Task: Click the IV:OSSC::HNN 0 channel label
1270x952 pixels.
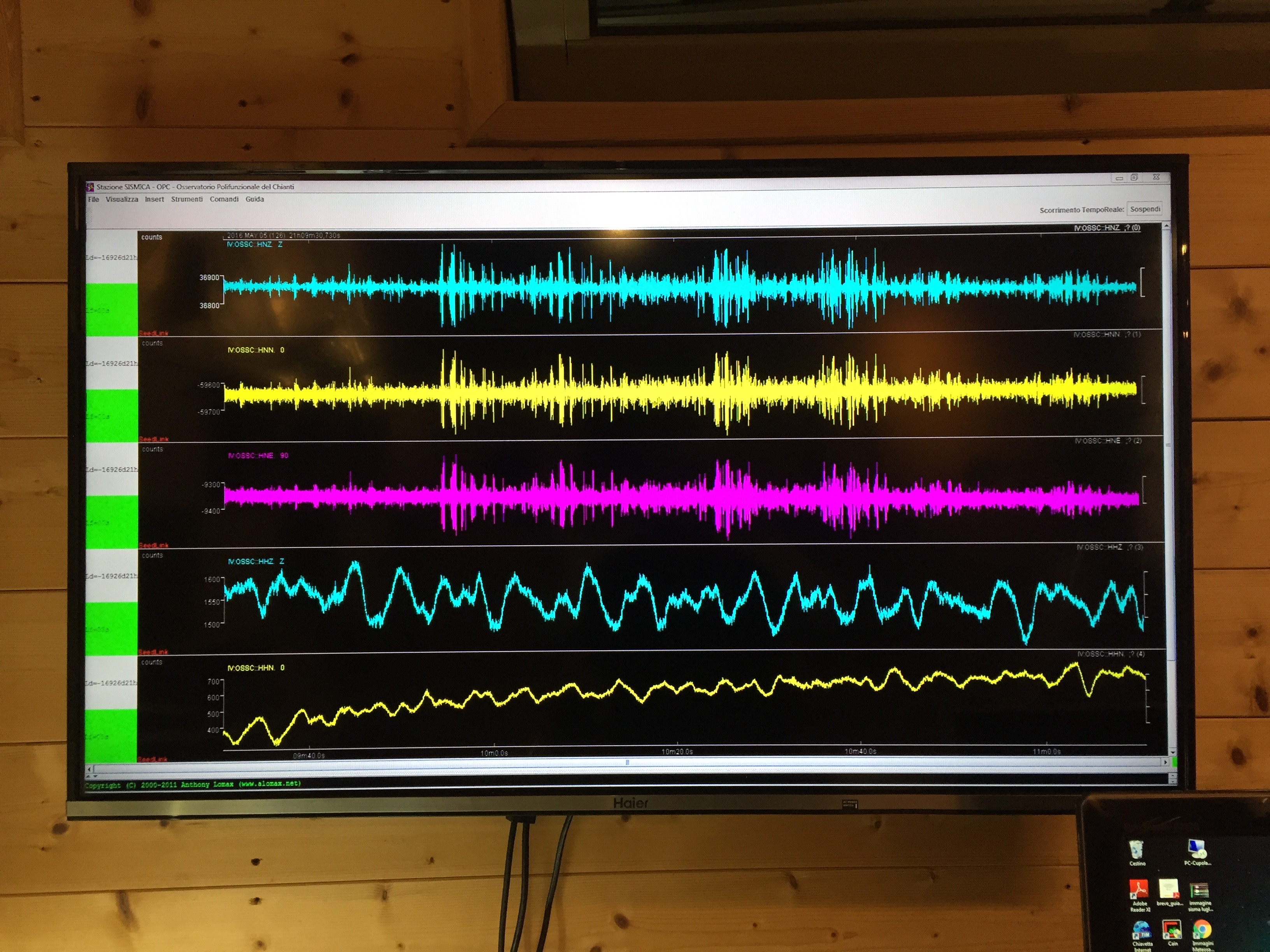Action: 256,350
